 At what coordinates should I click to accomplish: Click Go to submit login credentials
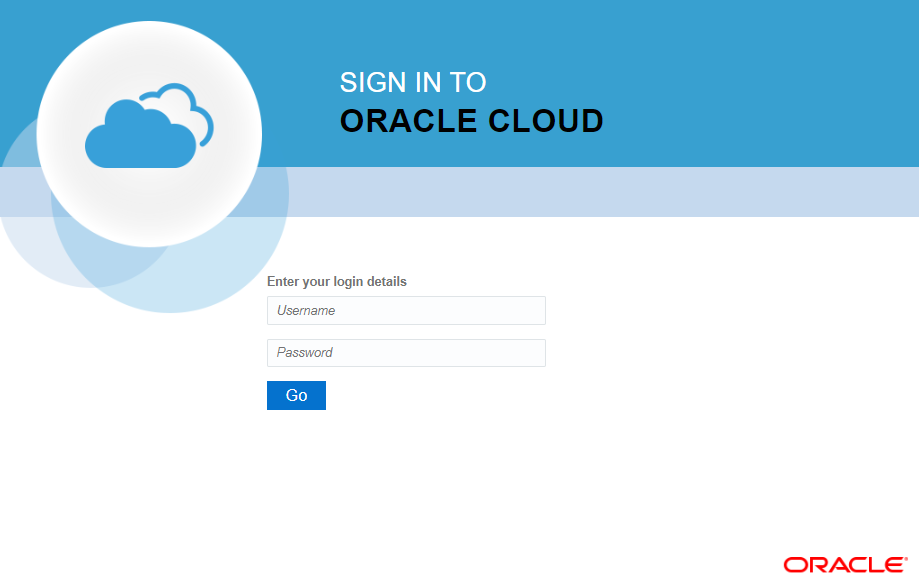click(296, 395)
